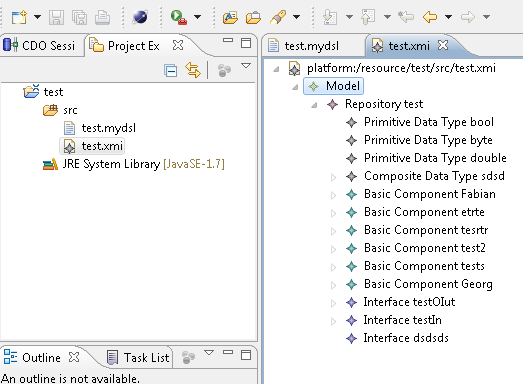The height and width of the screenshot is (384, 523).
Task: Open the Back history dropdown arrow
Action: [x=448, y=17]
